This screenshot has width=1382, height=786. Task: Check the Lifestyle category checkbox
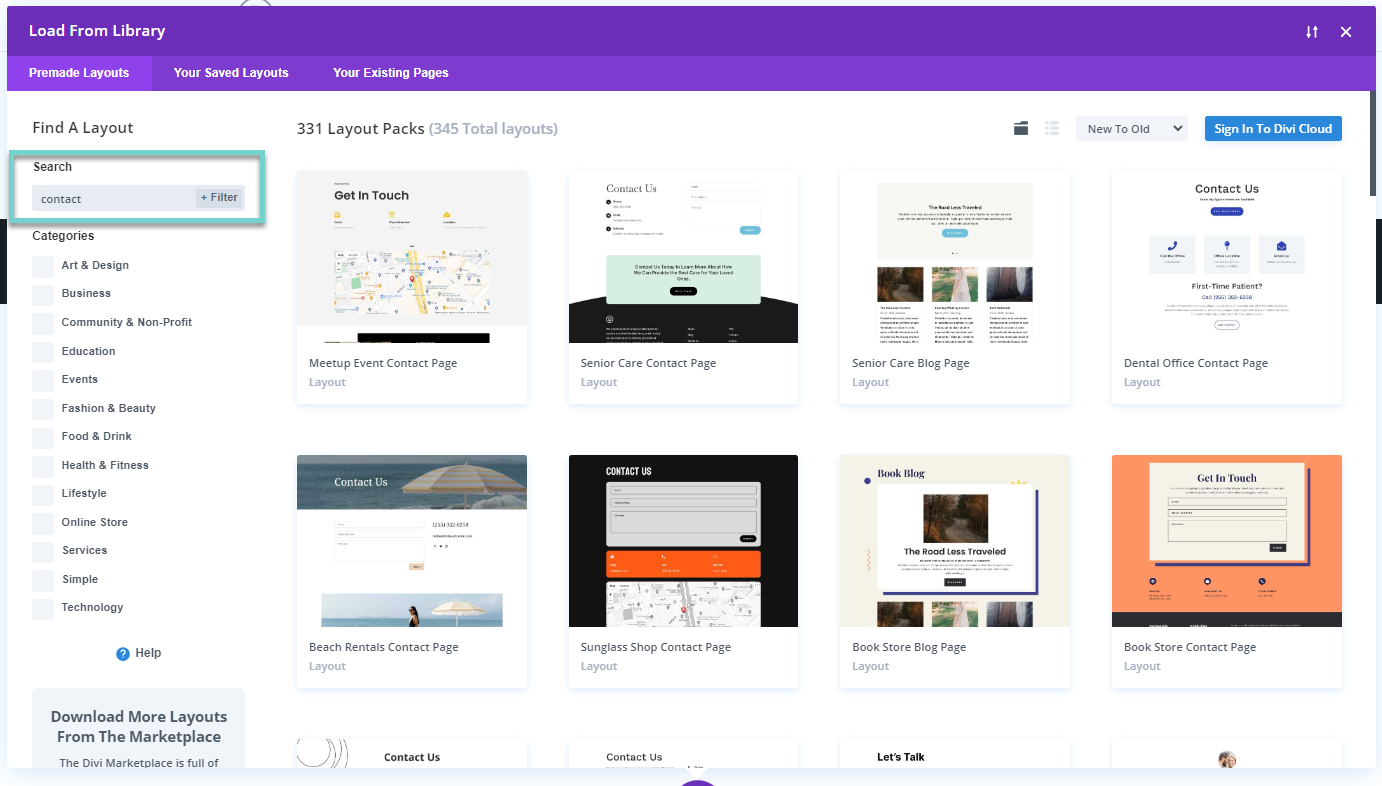click(43, 494)
